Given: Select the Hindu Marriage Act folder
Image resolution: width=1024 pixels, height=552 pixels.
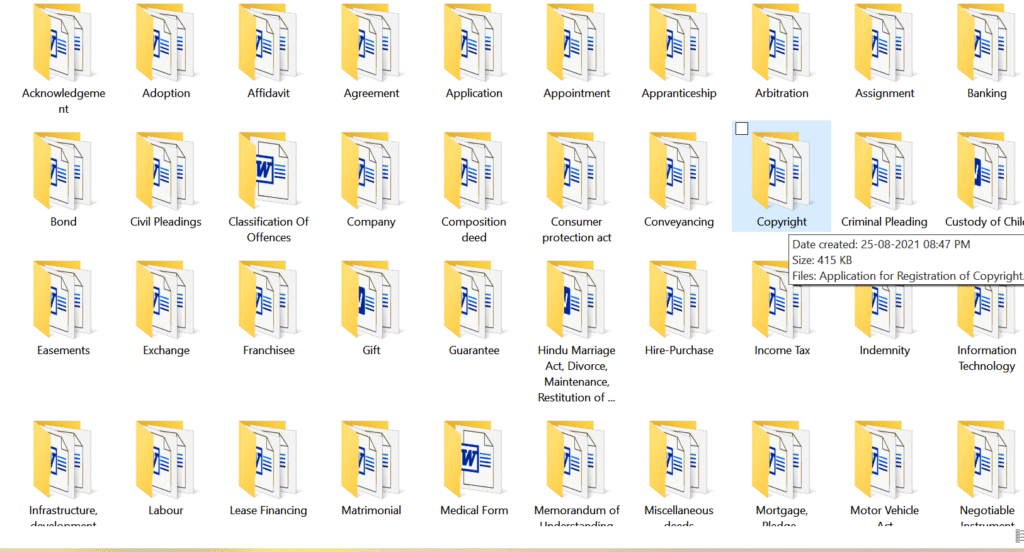Looking at the screenshot, I should pos(576,300).
